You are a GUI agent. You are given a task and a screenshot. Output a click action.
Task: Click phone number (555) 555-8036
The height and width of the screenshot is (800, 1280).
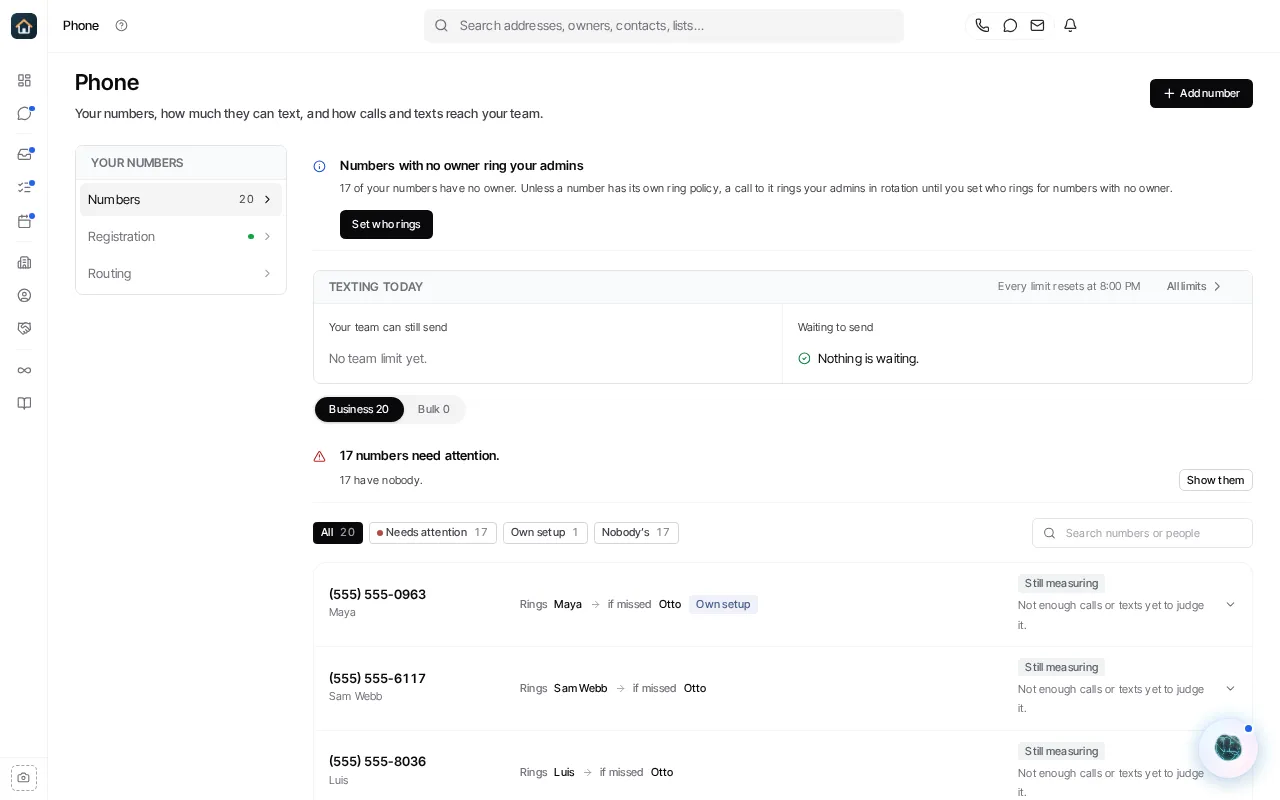(377, 761)
